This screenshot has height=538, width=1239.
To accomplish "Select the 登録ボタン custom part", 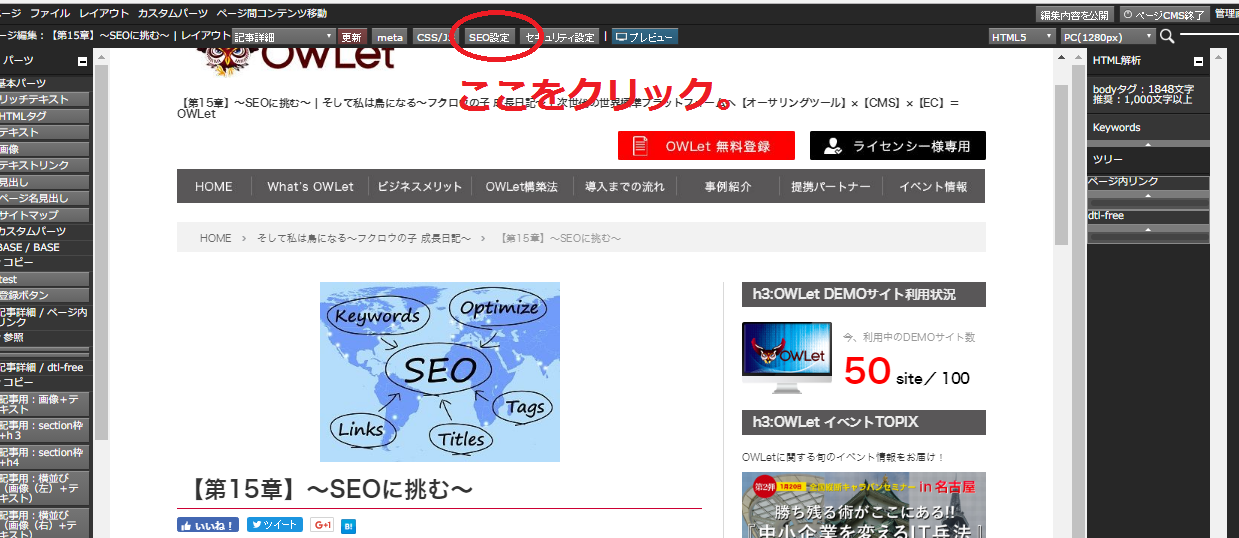I will pyautogui.click(x=44, y=295).
